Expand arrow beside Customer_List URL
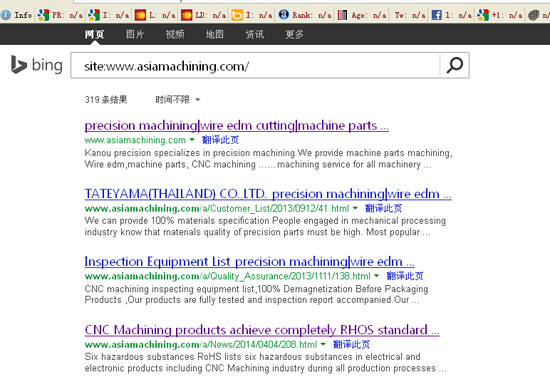Image resolution: width=550 pixels, height=382 pixels. [355, 208]
